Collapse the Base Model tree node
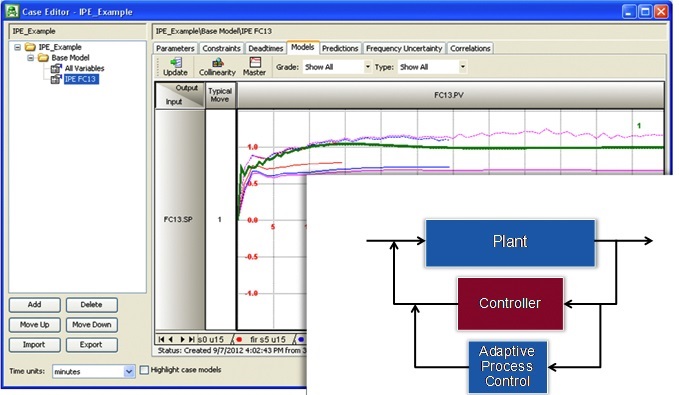The image size is (679, 395). click(30, 58)
